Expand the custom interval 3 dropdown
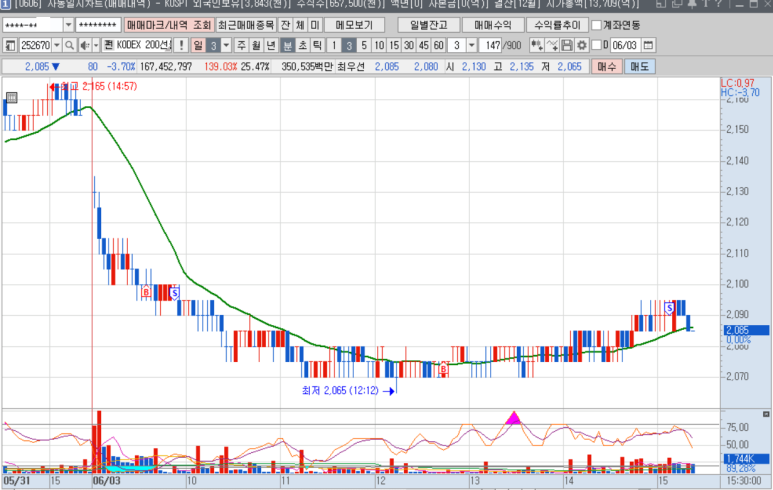The height and width of the screenshot is (490, 773). (472, 45)
